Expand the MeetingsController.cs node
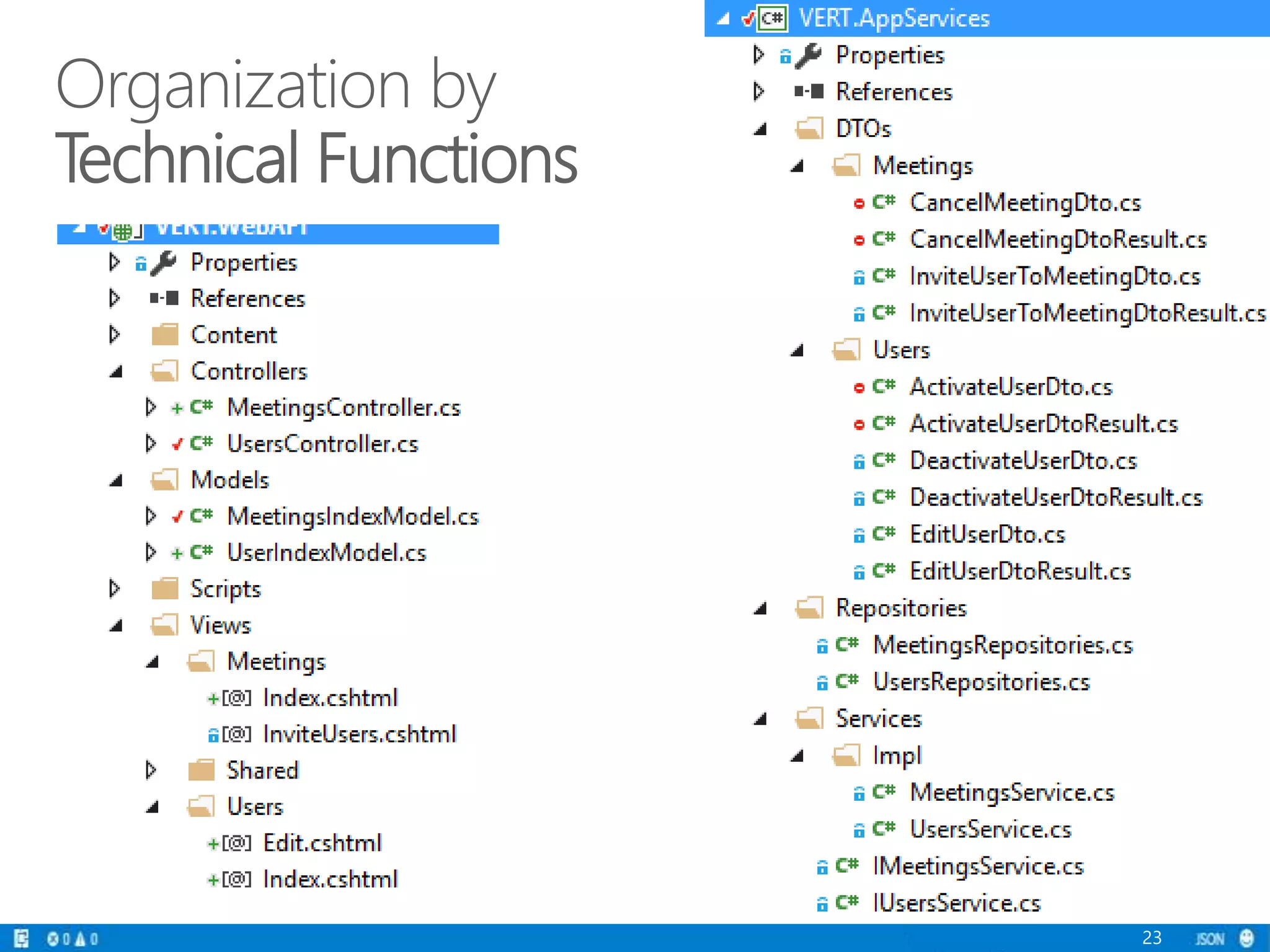The image size is (1270, 952). point(151,407)
